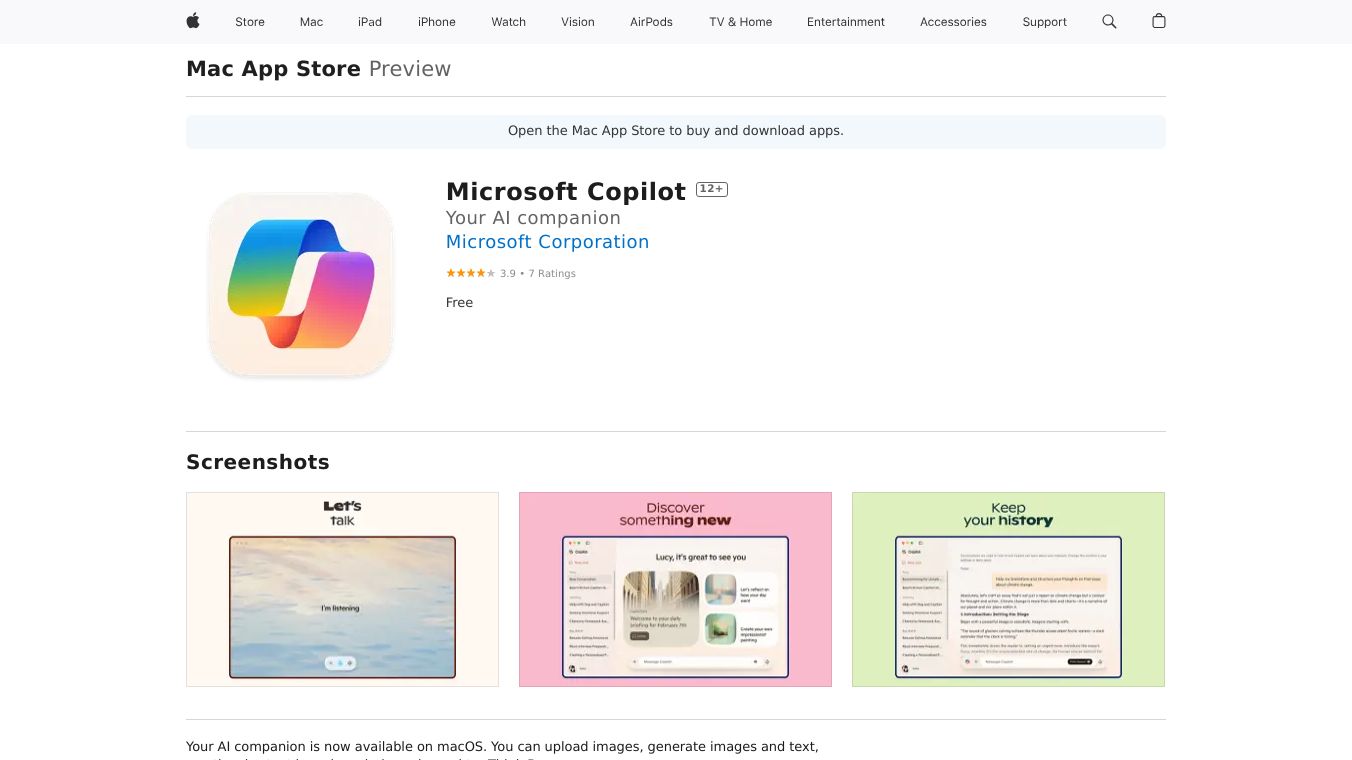Open the Accessories menu item
This screenshot has height=760, width=1352.
(x=953, y=22)
